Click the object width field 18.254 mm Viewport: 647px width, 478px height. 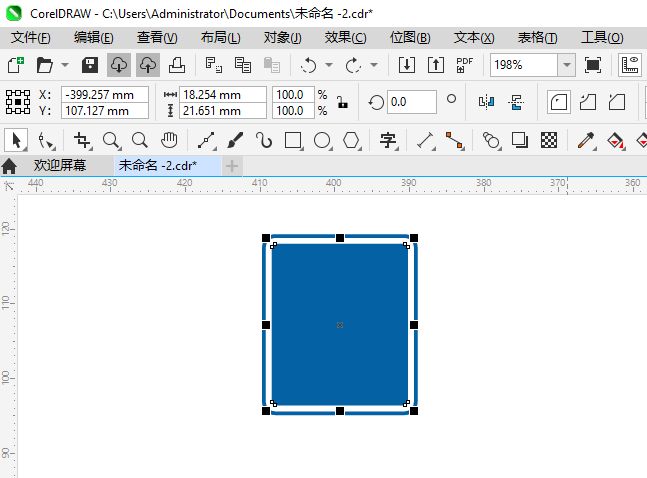[x=223, y=95]
